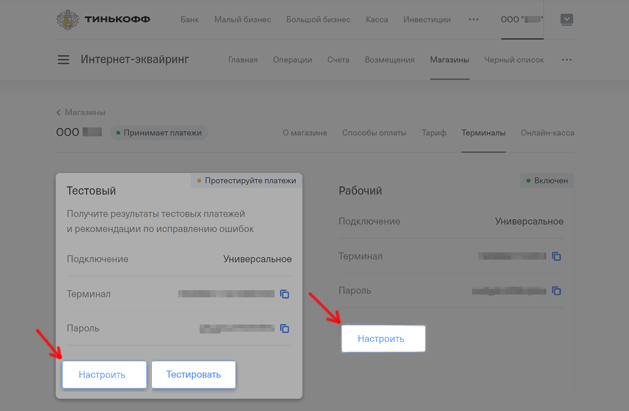
Task: Expand the account dropdown arrow at top right
Action: pyautogui.click(x=566, y=19)
